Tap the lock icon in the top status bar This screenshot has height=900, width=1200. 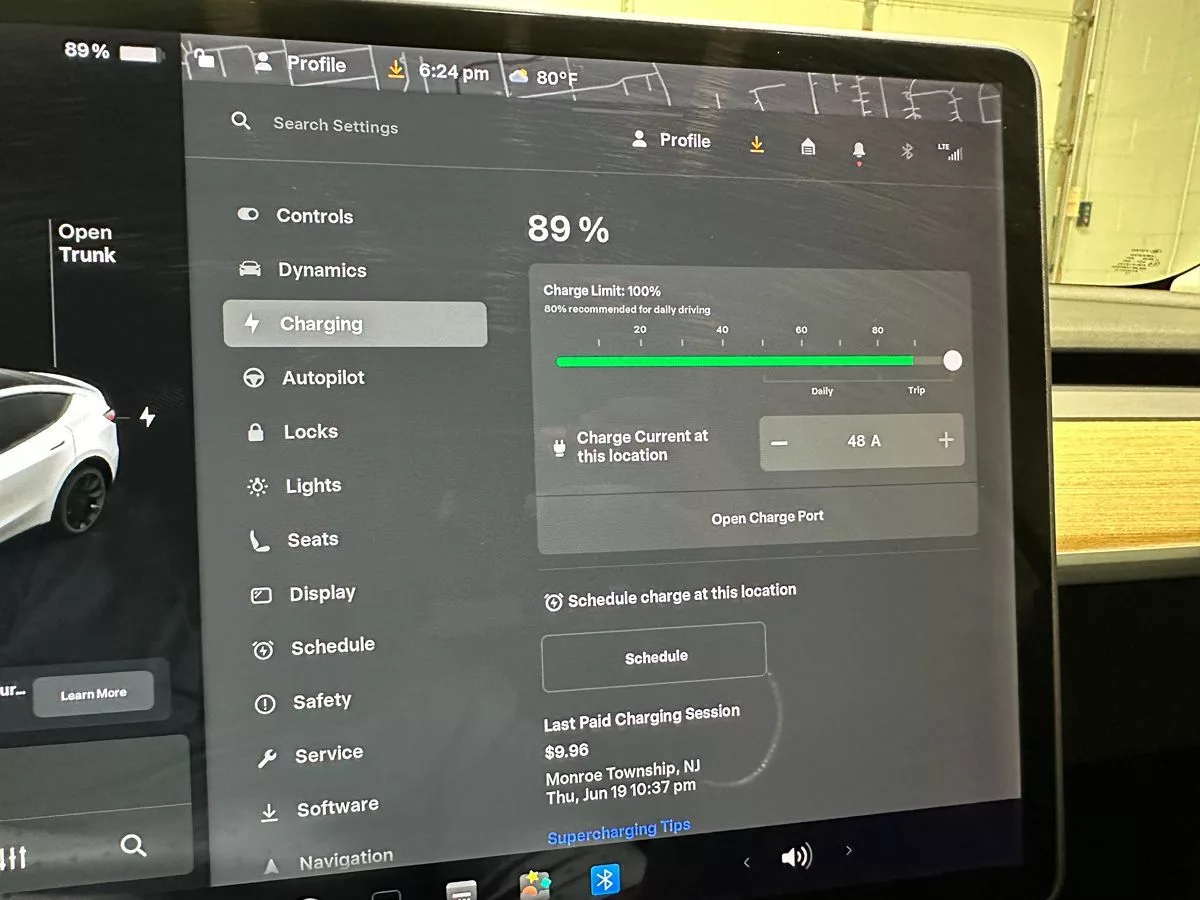204,59
